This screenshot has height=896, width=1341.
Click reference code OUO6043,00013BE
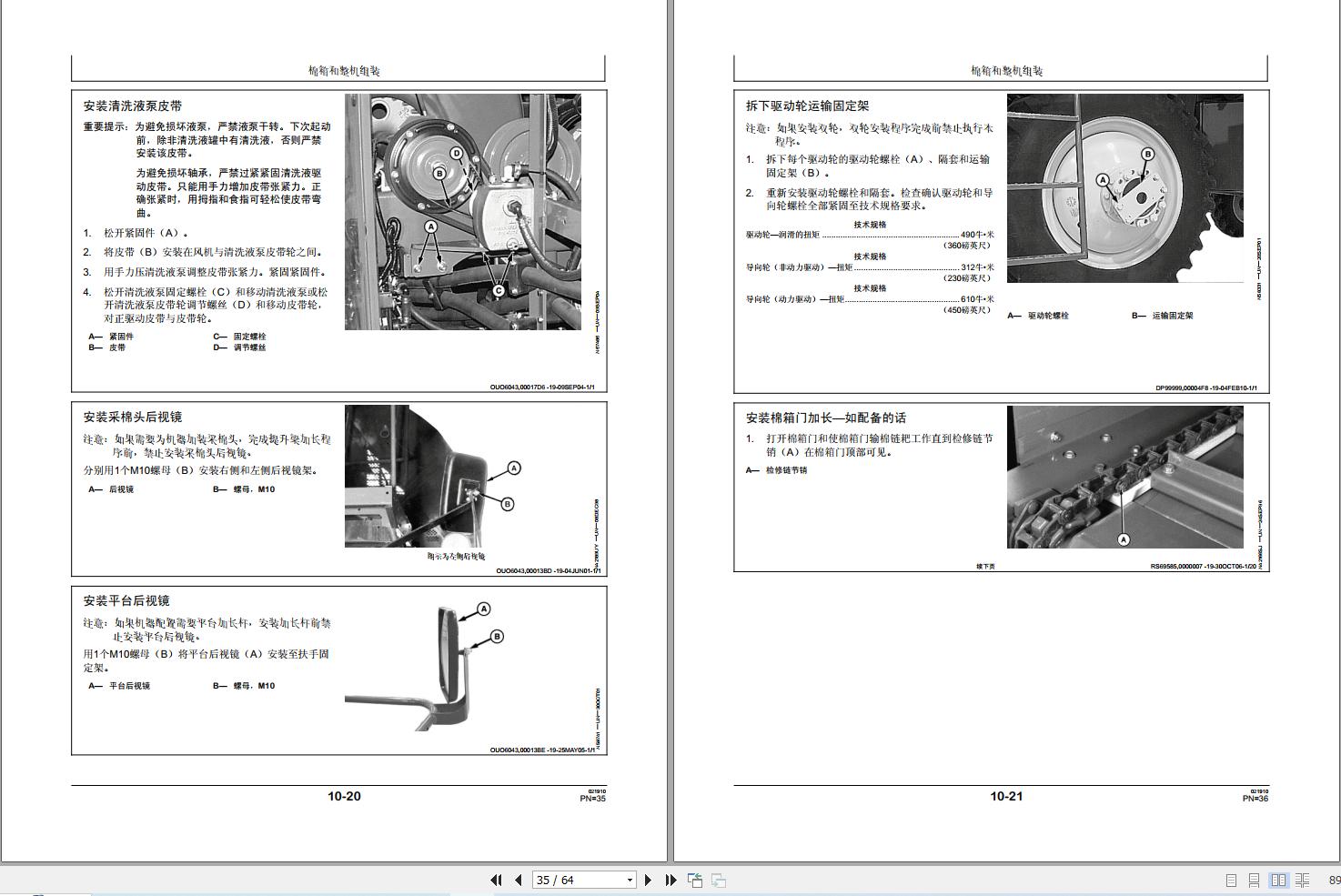(518, 750)
